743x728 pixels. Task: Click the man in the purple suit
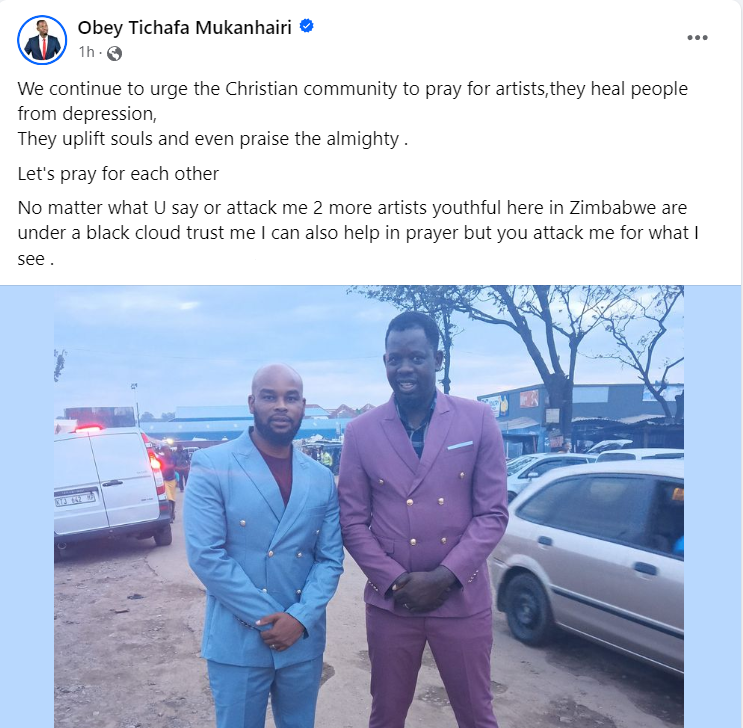click(422, 521)
